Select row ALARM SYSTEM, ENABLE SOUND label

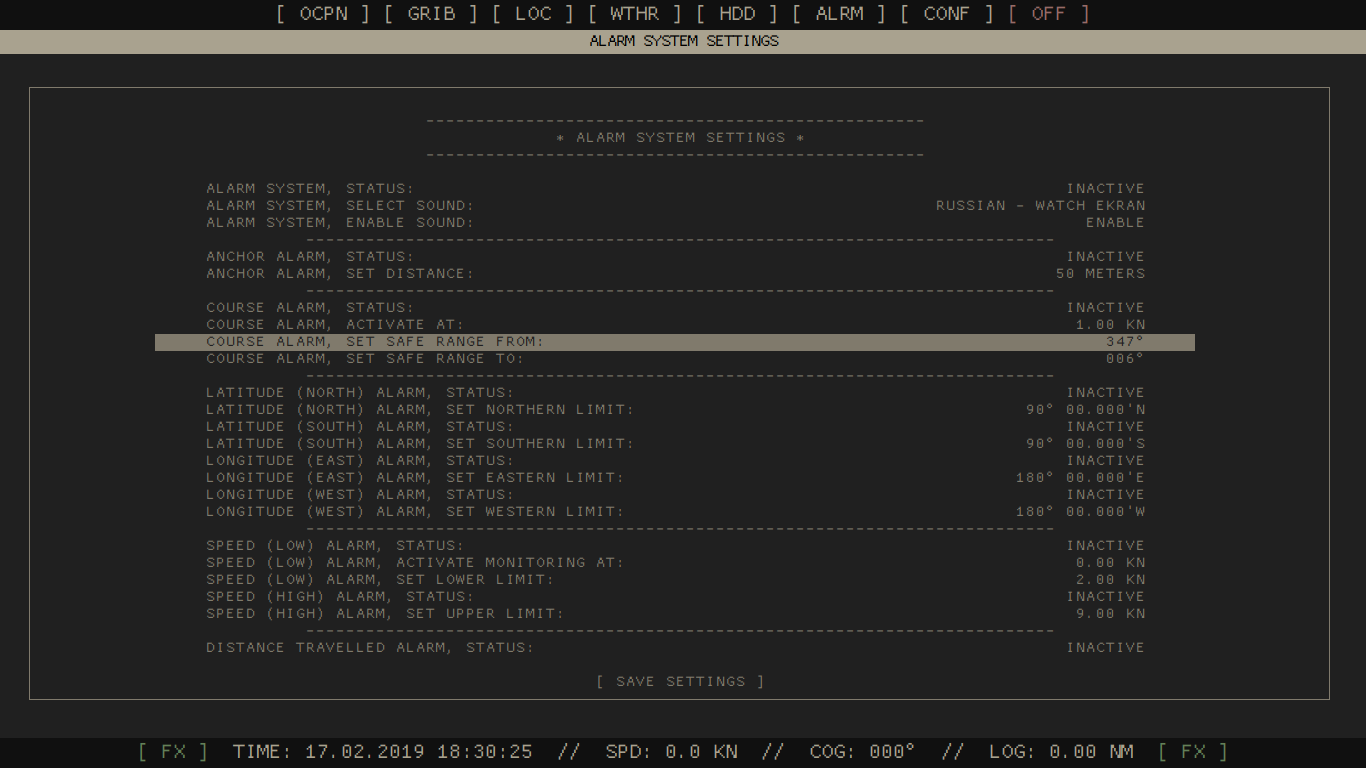pyautogui.click(x=340, y=222)
